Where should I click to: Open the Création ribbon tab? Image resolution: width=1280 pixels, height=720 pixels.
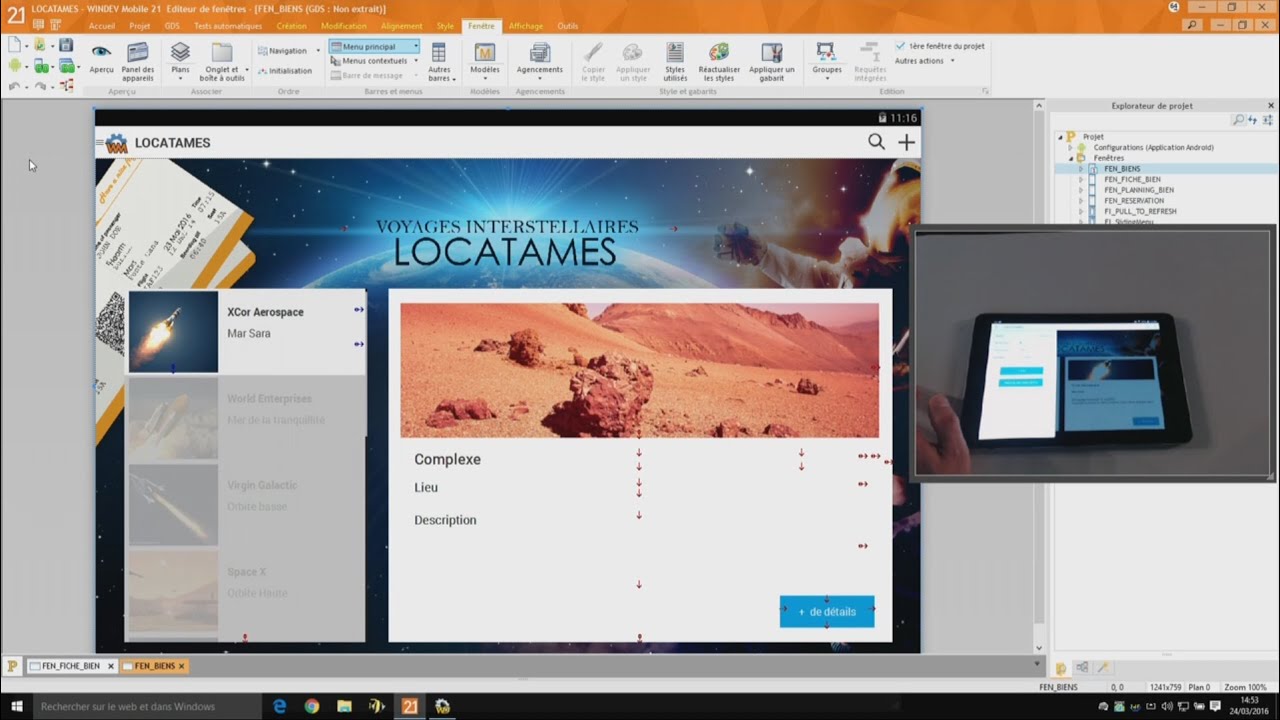coord(291,26)
